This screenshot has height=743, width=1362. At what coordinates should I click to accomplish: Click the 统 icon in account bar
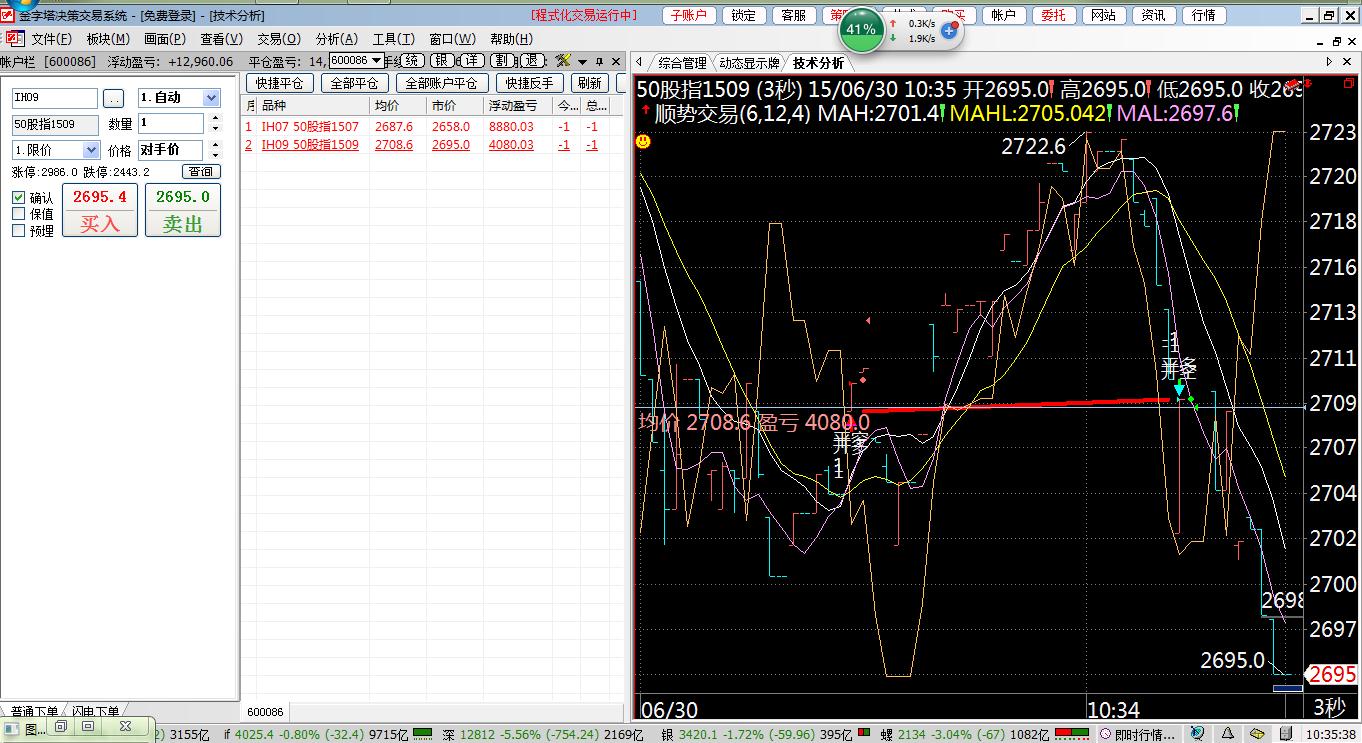(x=412, y=61)
